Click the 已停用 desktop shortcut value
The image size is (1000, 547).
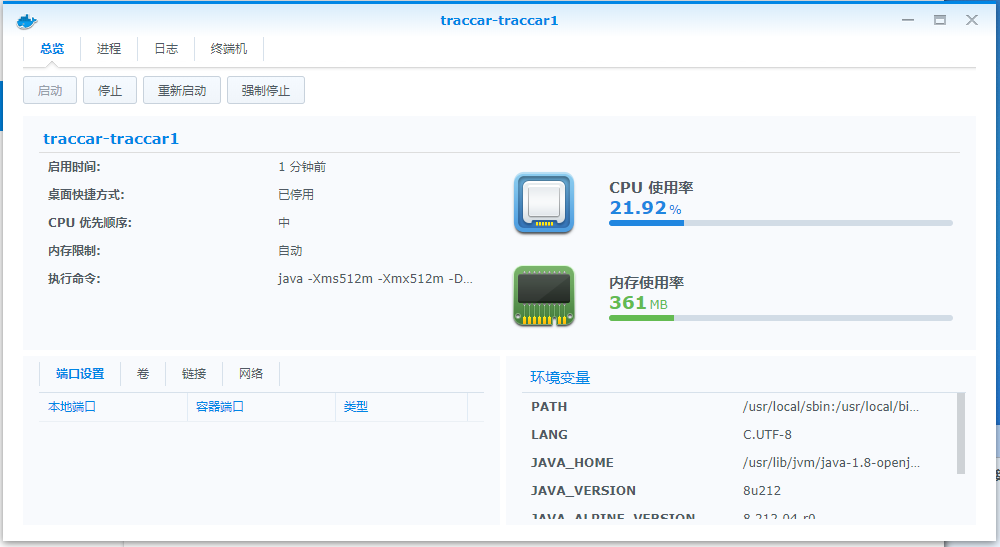click(x=296, y=194)
